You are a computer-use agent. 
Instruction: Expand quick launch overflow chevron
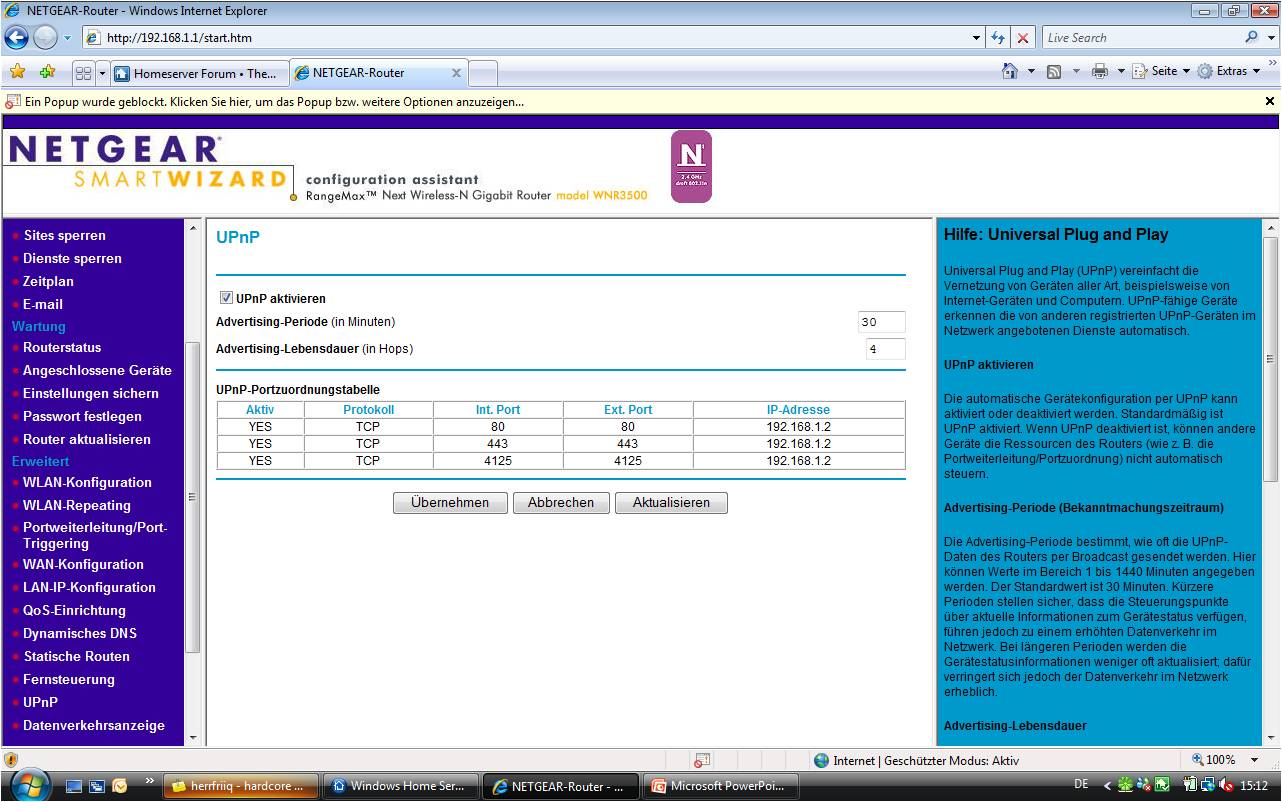coord(150,781)
